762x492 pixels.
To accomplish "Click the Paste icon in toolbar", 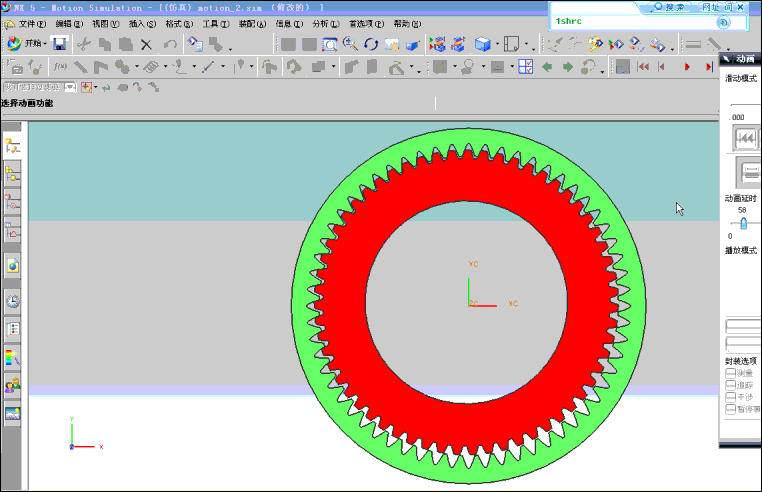I will coord(125,45).
